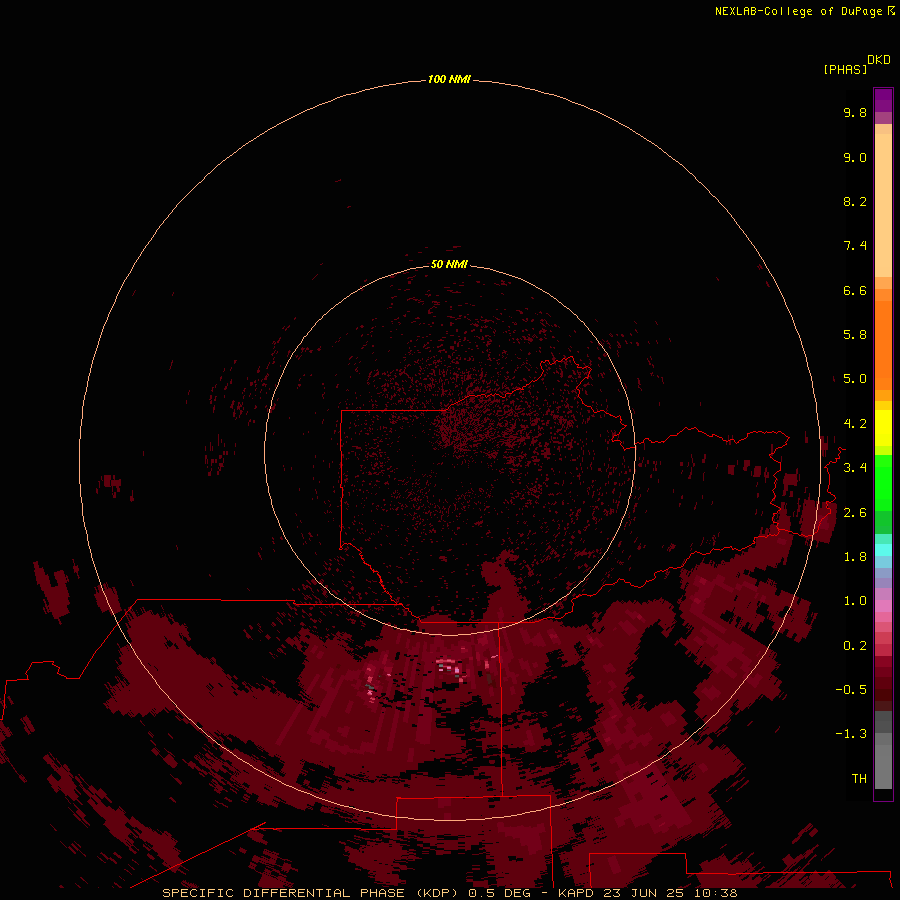900x900 pixels.
Task: Click the cyan segment of the color bar
Action: pos(883,549)
